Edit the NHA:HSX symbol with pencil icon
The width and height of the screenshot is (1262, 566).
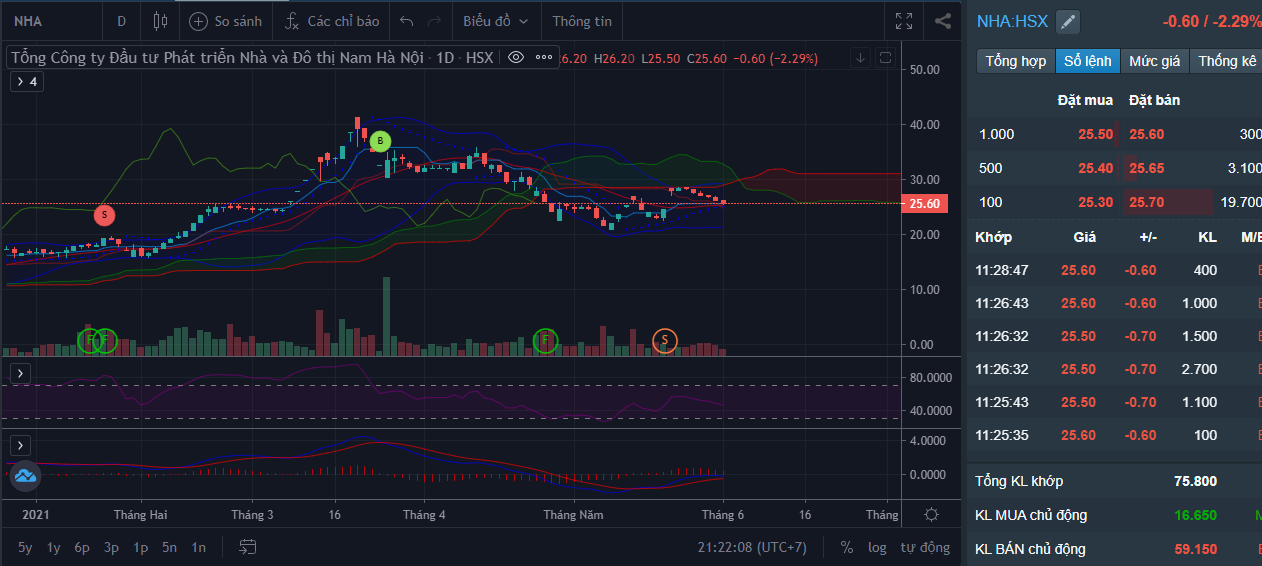click(1068, 22)
